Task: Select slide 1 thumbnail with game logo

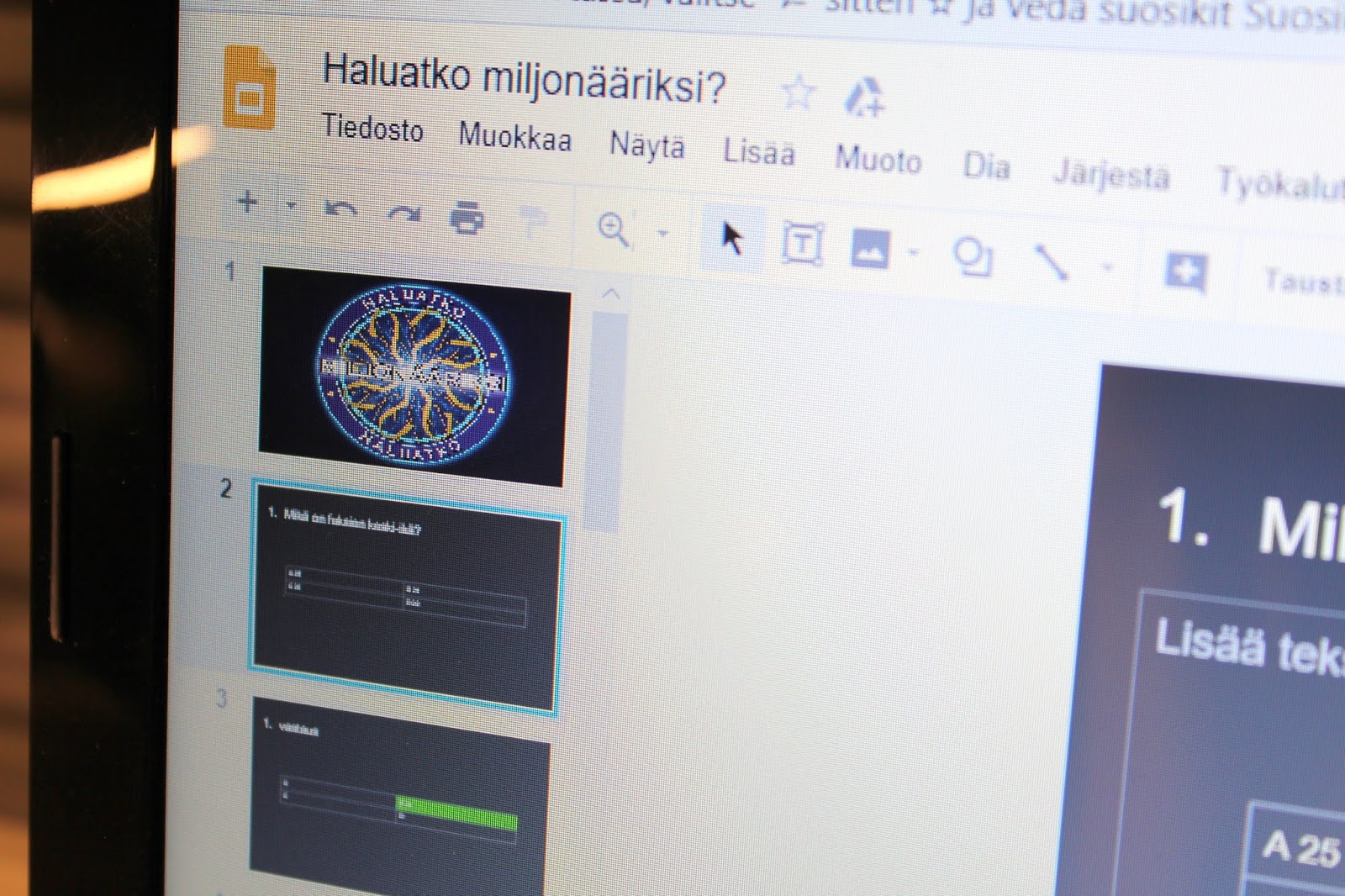Action: pyautogui.click(x=414, y=376)
